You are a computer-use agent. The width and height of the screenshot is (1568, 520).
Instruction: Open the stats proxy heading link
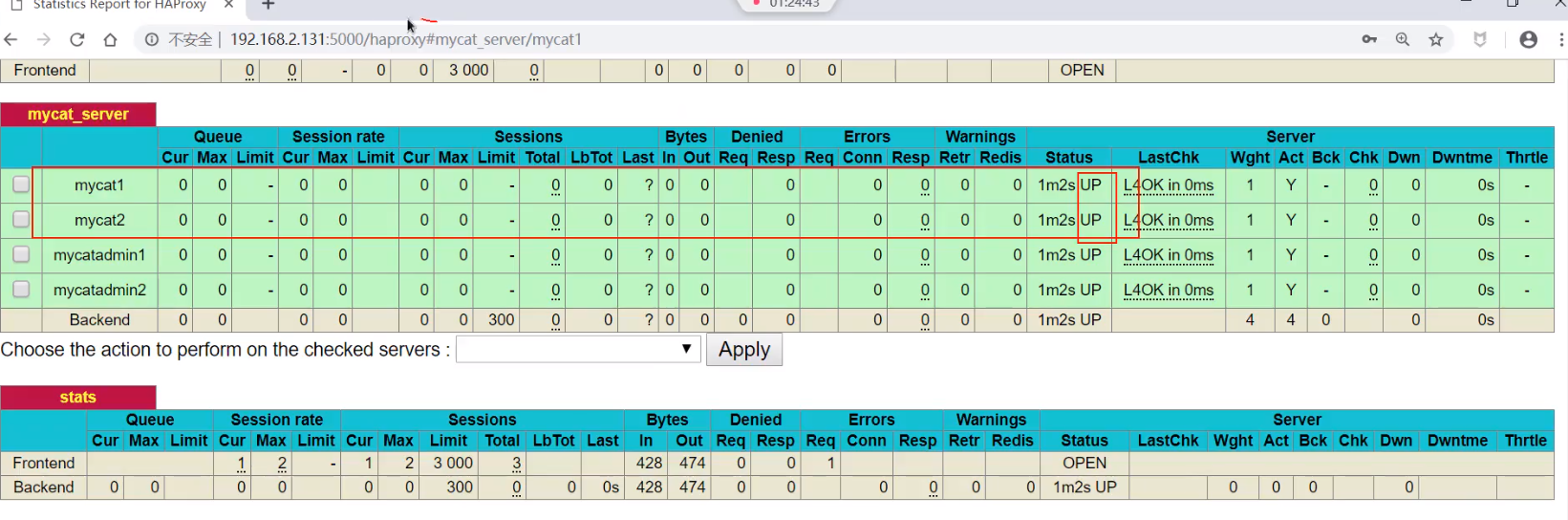pyautogui.click(x=78, y=397)
